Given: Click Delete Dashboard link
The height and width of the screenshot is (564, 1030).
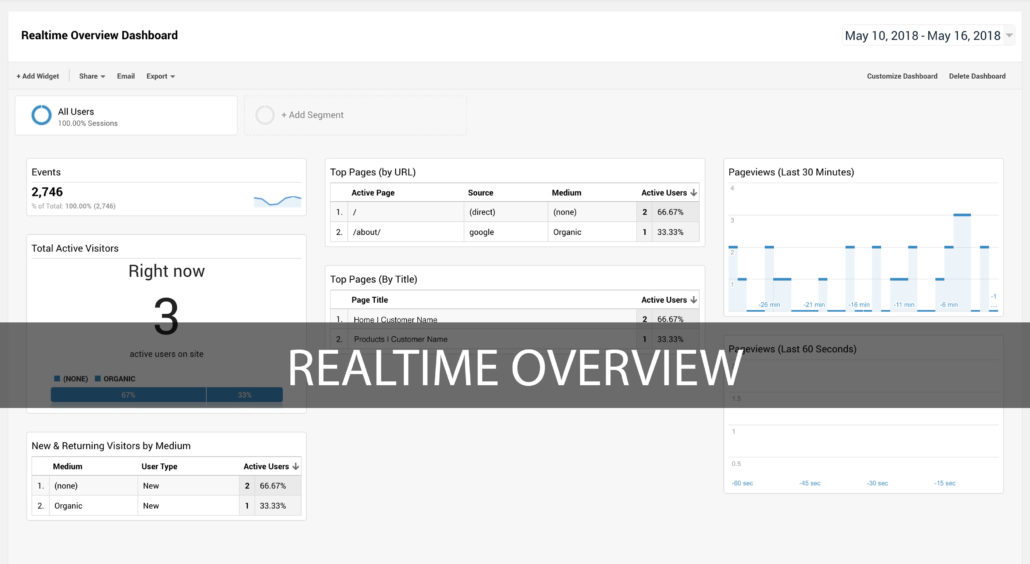Looking at the screenshot, I should (977, 76).
